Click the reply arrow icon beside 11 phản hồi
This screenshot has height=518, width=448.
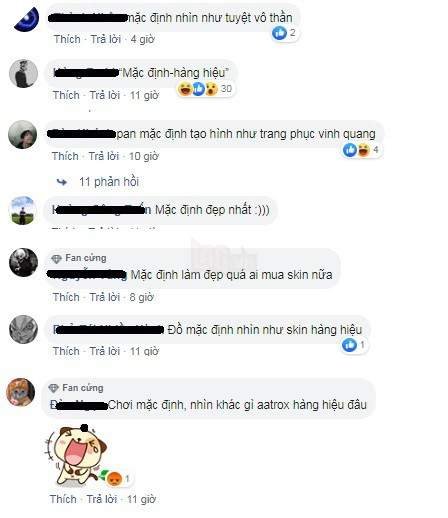[x=62, y=182]
